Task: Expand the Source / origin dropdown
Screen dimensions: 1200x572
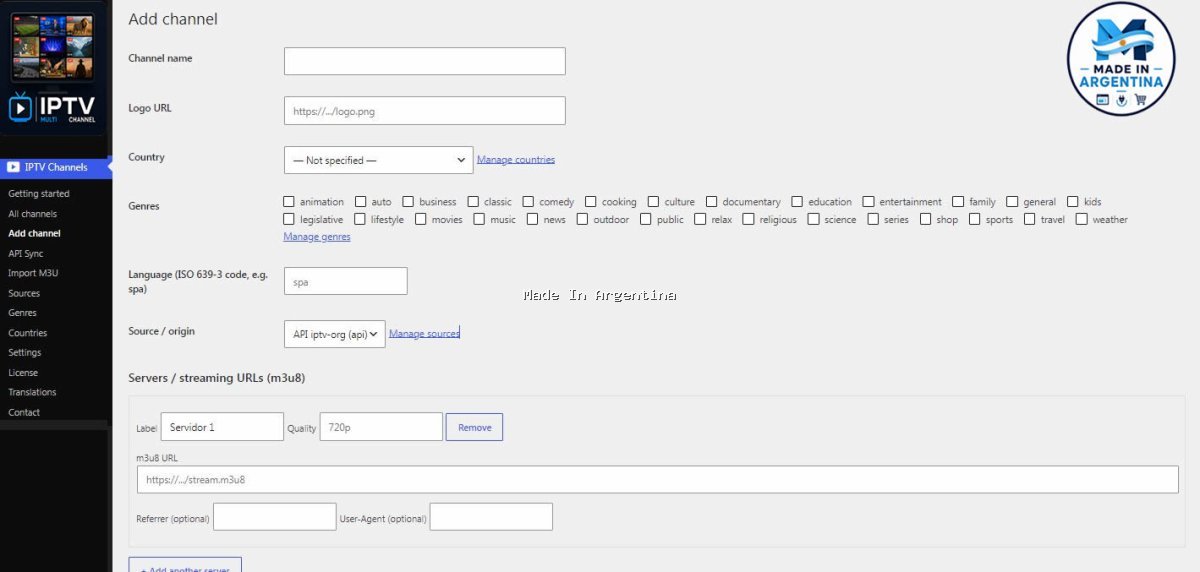Action: click(x=335, y=334)
